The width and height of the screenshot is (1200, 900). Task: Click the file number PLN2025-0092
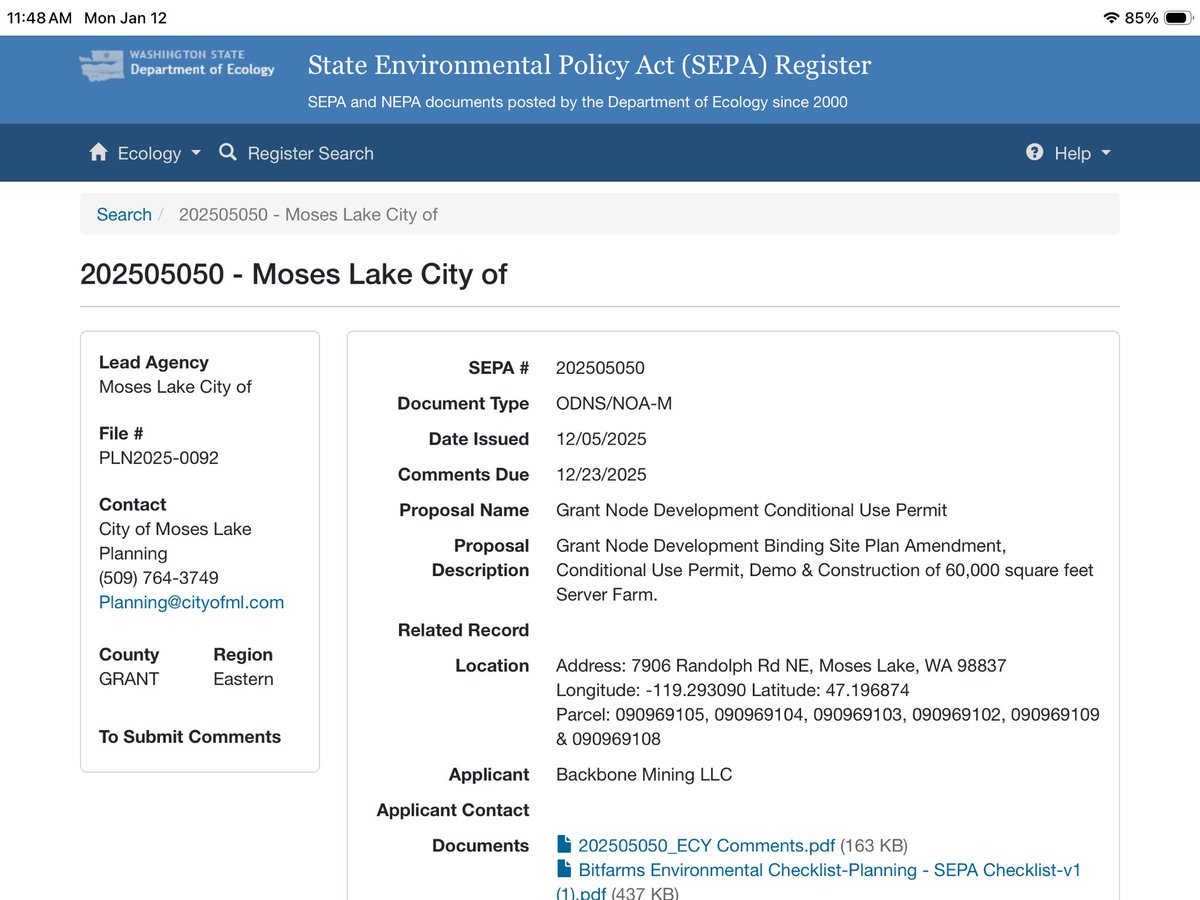(159, 458)
